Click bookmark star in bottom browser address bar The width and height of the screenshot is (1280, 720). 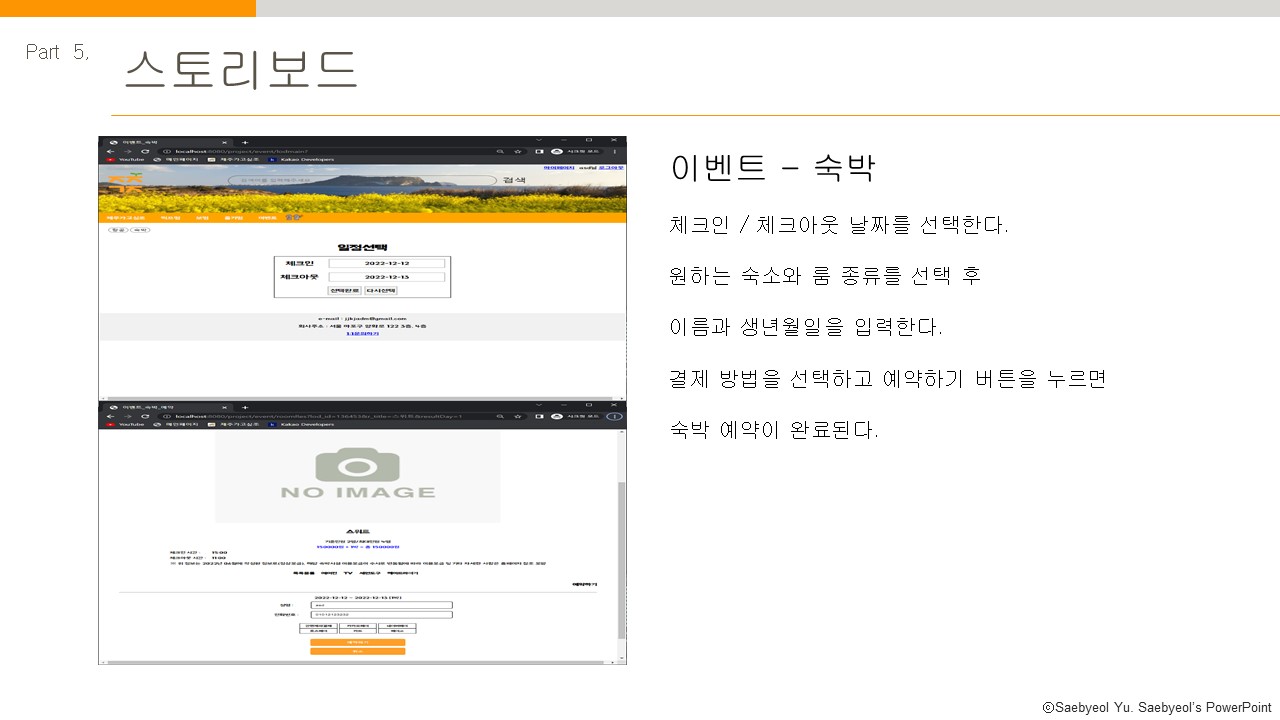coord(518,416)
